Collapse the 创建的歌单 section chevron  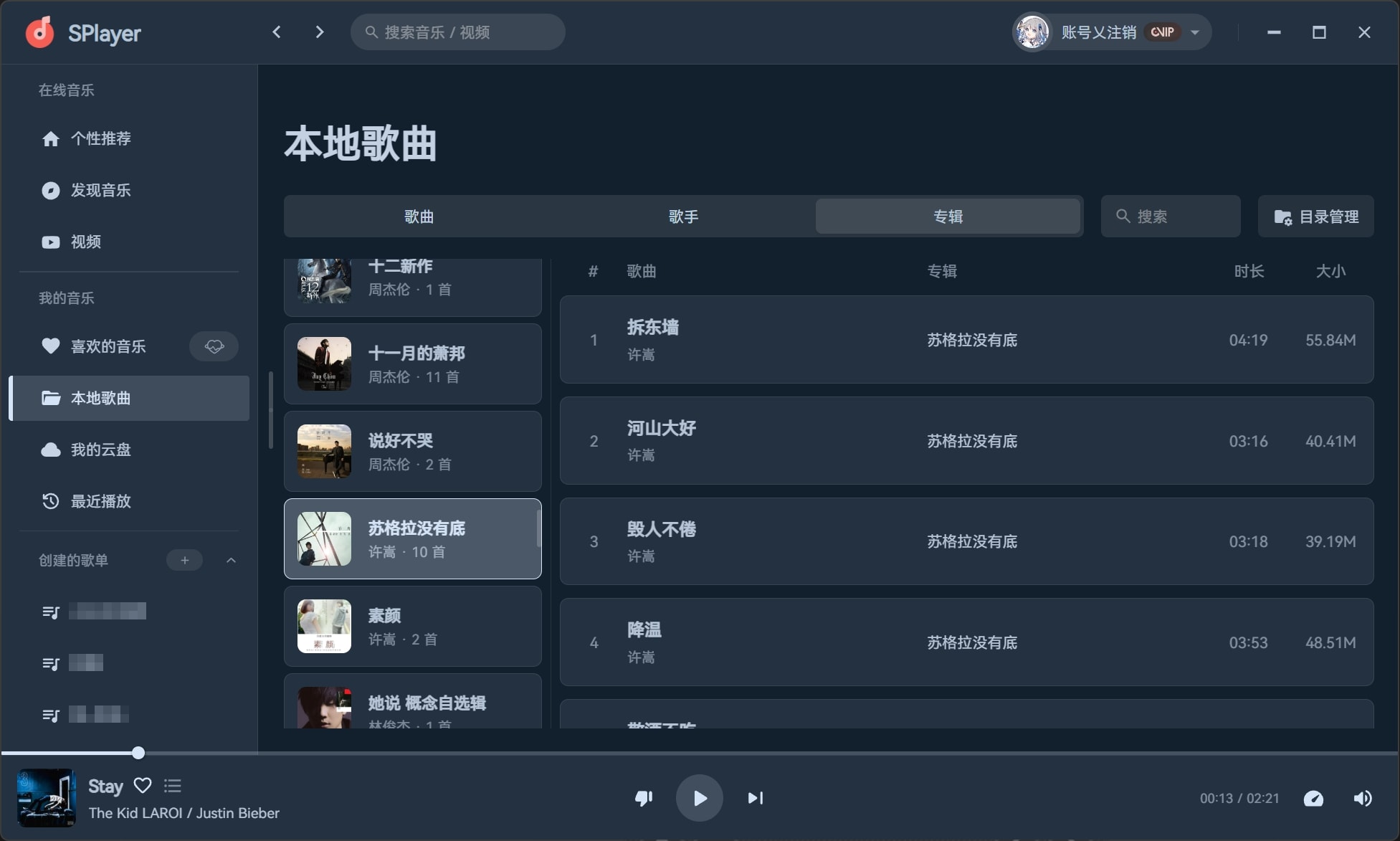pyautogui.click(x=230, y=560)
